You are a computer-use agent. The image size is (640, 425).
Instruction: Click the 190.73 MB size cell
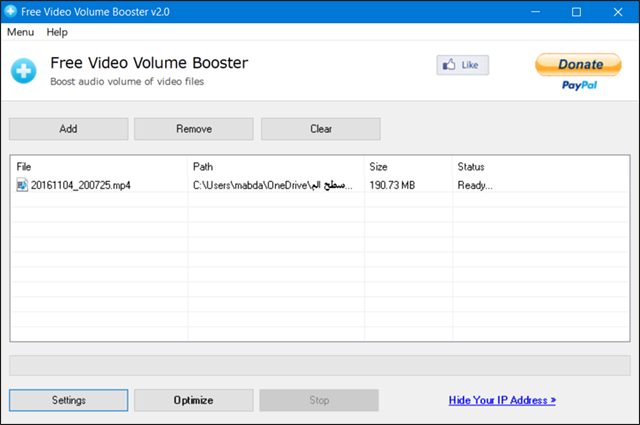pyautogui.click(x=392, y=185)
